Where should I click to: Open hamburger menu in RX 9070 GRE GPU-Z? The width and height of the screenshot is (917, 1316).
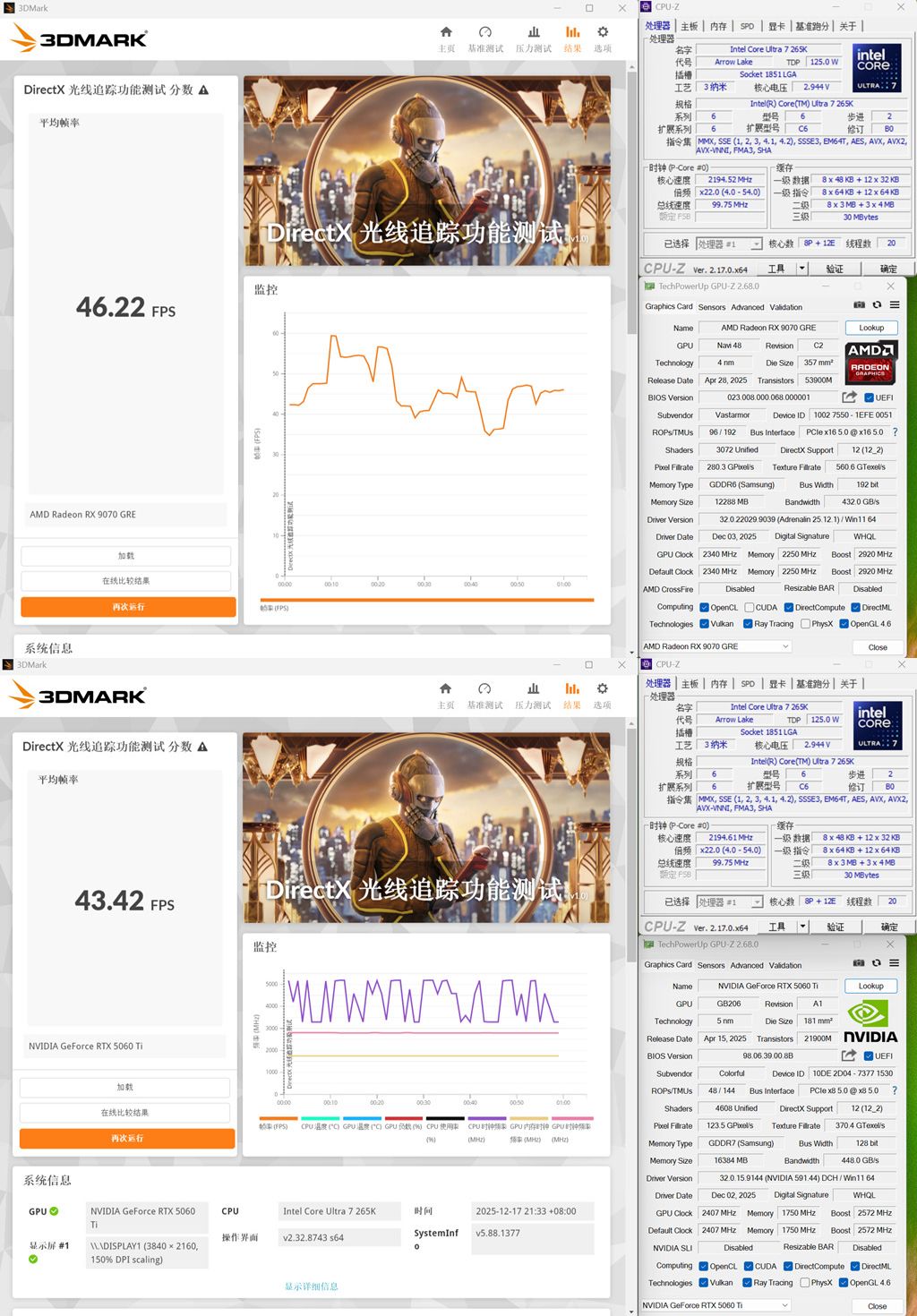click(895, 305)
